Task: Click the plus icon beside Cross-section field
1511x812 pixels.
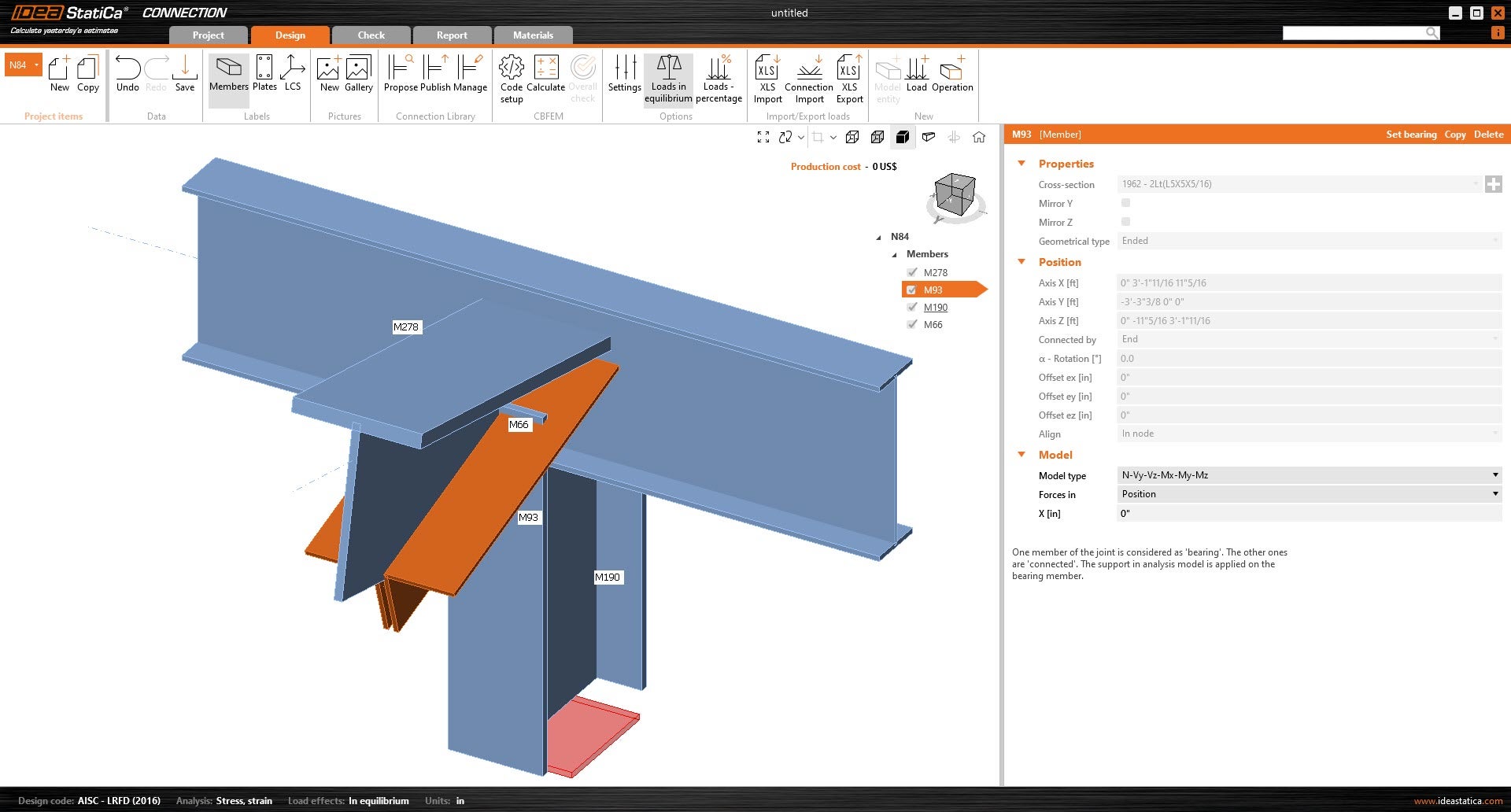Action: click(x=1494, y=184)
